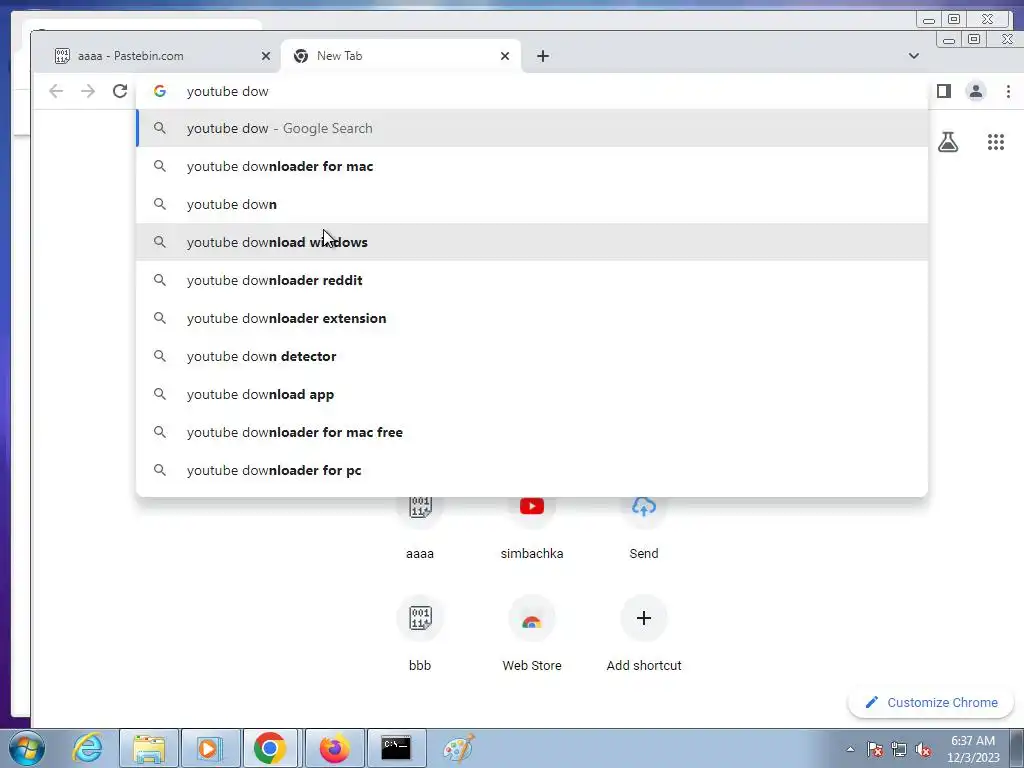1024x768 pixels.
Task: Open the Windows Start orb
Action: pyautogui.click(x=27, y=748)
